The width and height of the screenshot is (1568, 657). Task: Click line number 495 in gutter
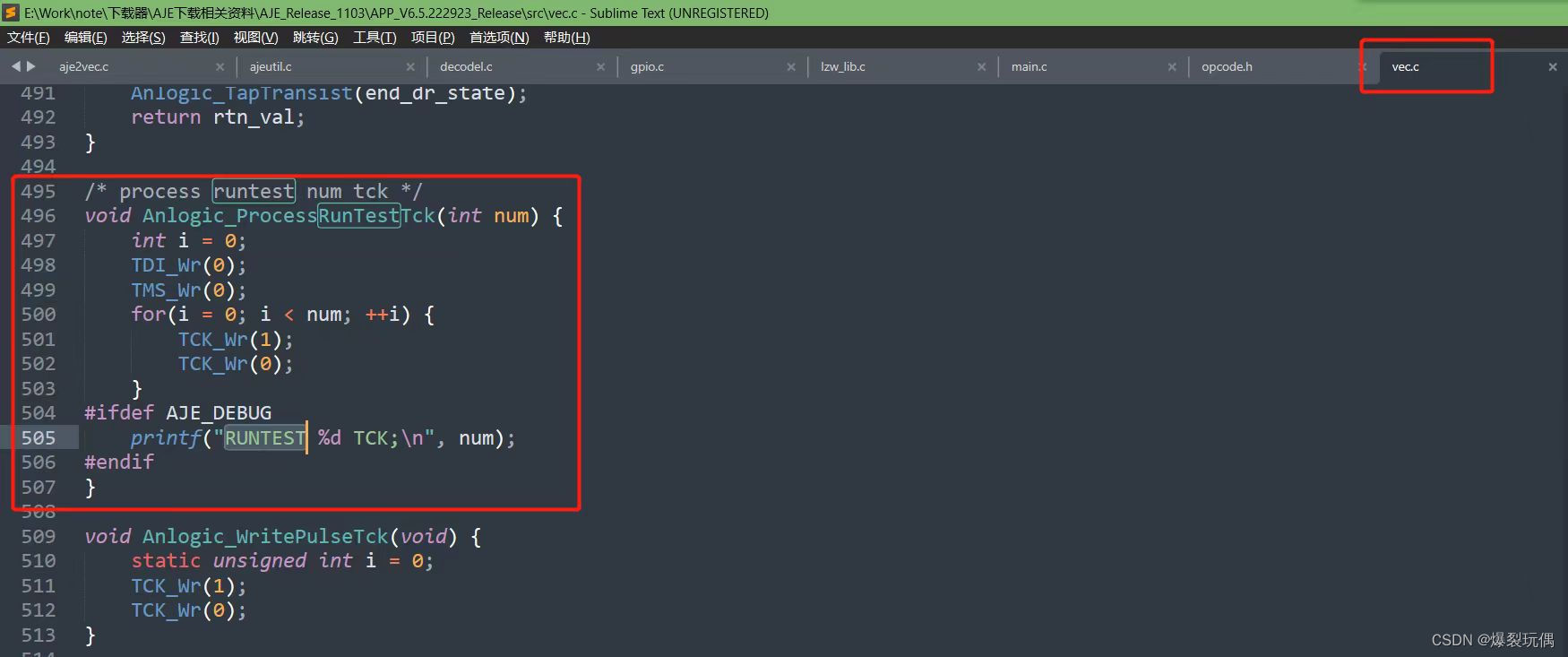pyautogui.click(x=38, y=192)
